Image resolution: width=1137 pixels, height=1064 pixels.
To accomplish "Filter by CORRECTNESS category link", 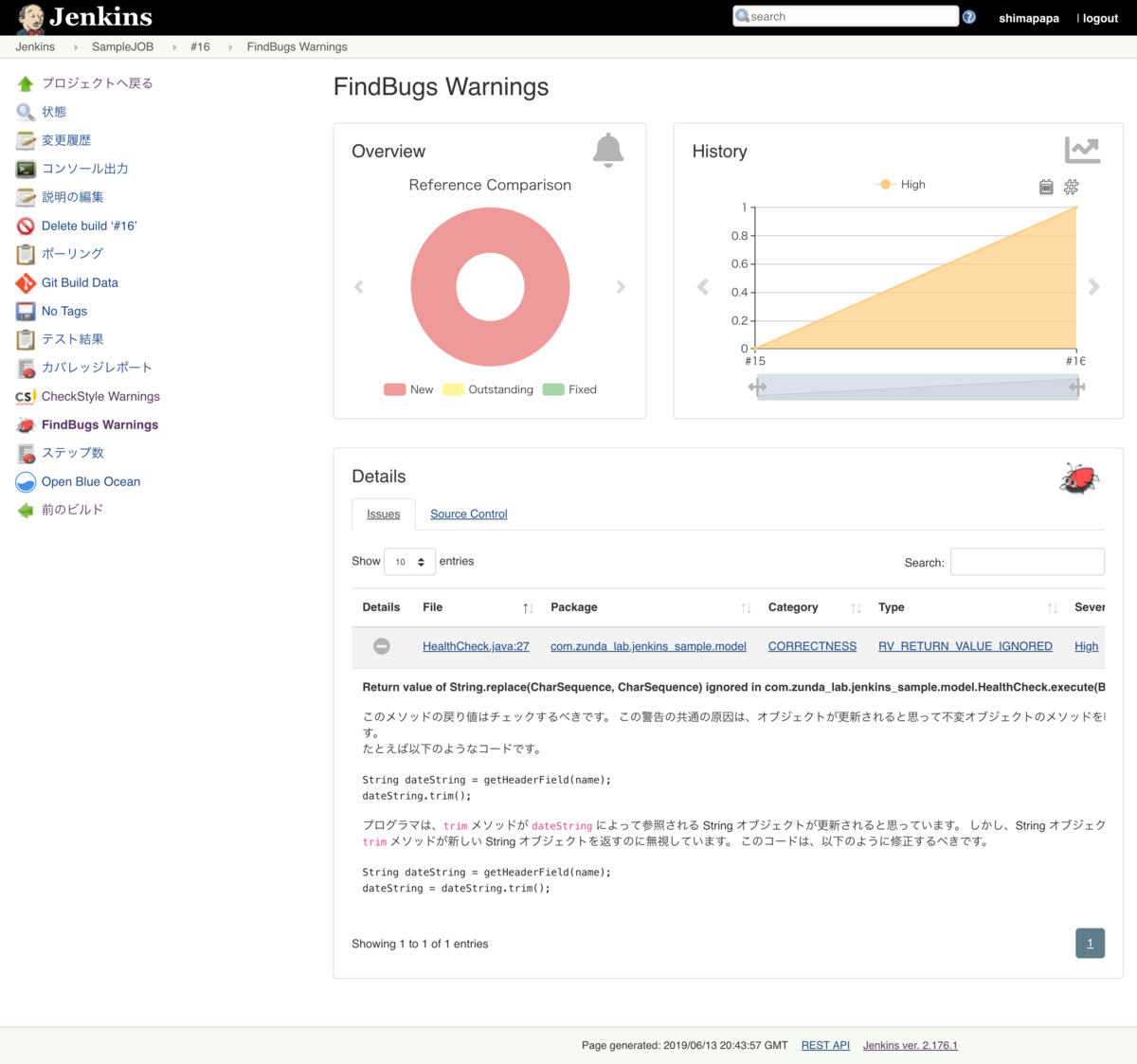I will [x=812, y=646].
